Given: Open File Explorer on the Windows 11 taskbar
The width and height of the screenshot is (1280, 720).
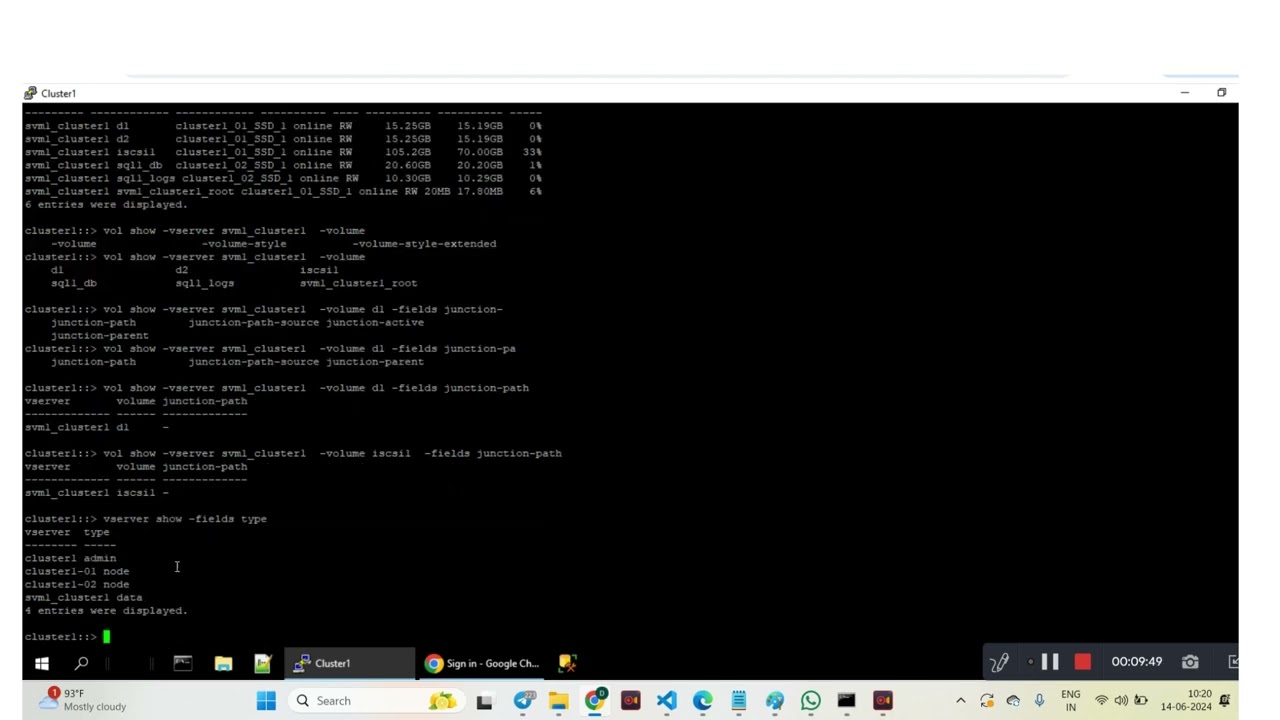Looking at the screenshot, I should (558, 701).
